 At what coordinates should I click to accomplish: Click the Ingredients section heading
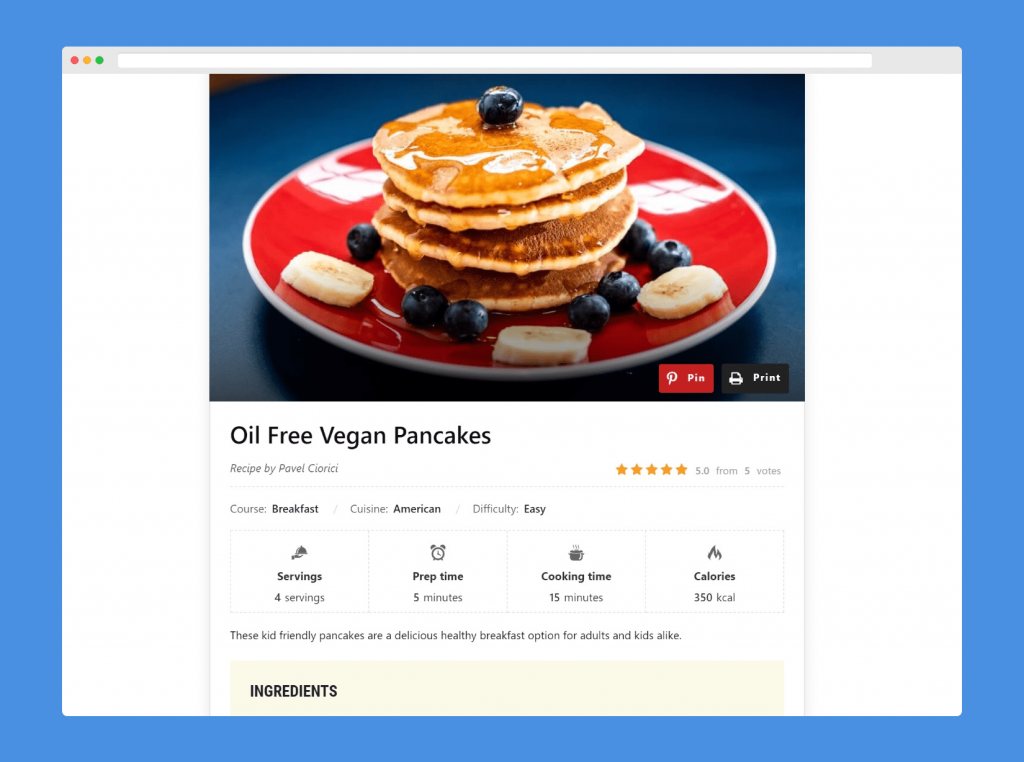tap(293, 691)
